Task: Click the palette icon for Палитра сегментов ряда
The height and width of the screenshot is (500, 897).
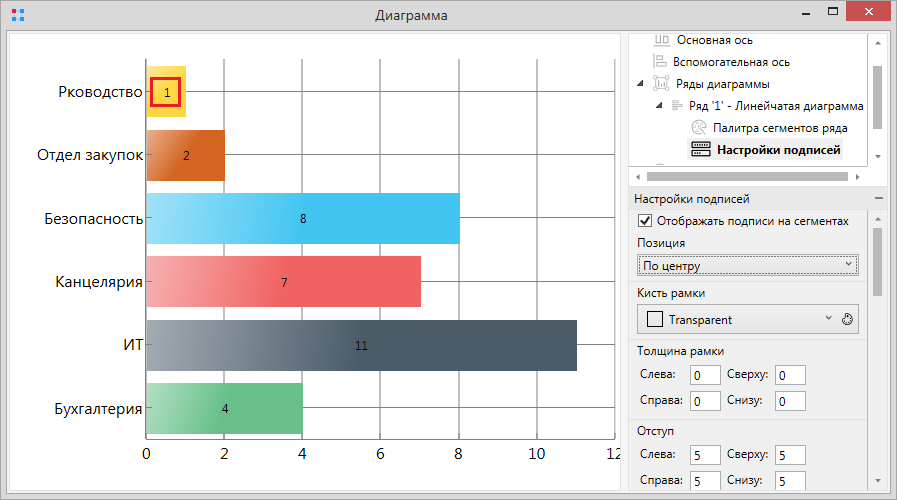Action: 700,128
